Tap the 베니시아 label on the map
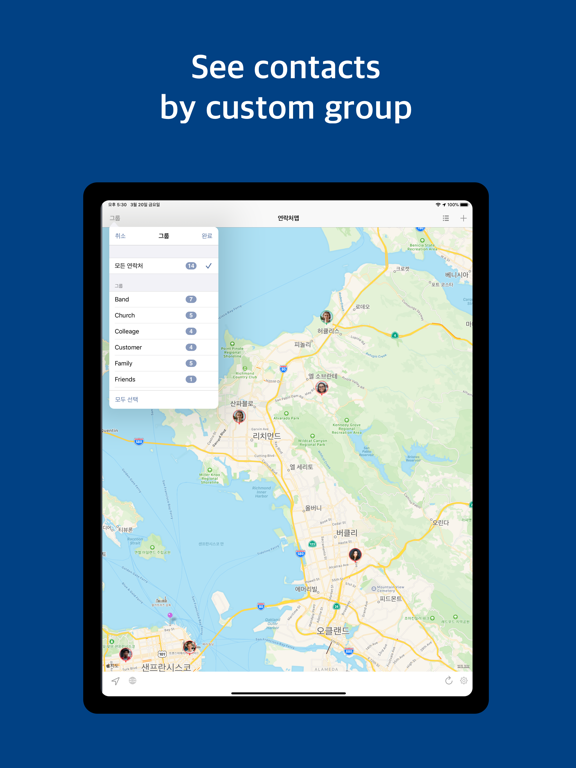 [x=457, y=275]
